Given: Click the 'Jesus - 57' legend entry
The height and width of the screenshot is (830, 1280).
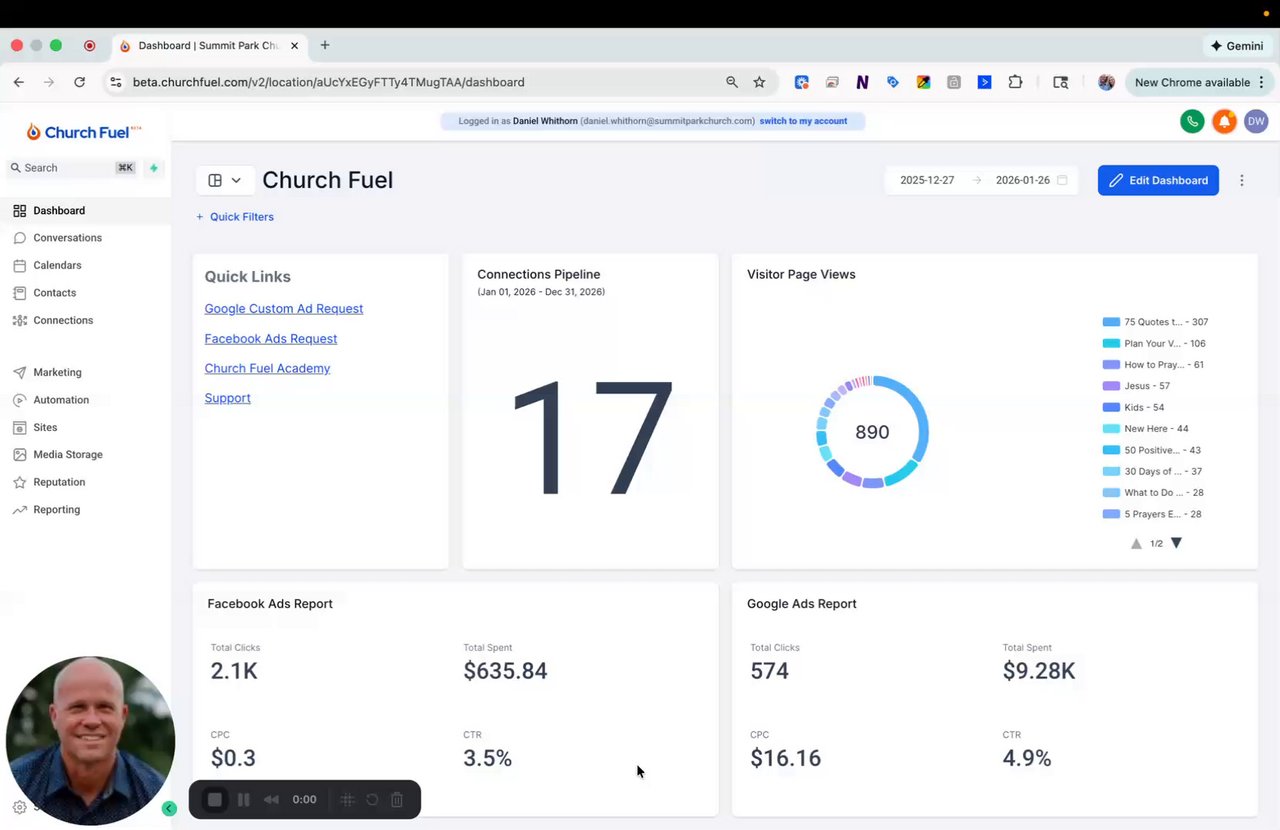Looking at the screenshot, I should coord(1136,386).
